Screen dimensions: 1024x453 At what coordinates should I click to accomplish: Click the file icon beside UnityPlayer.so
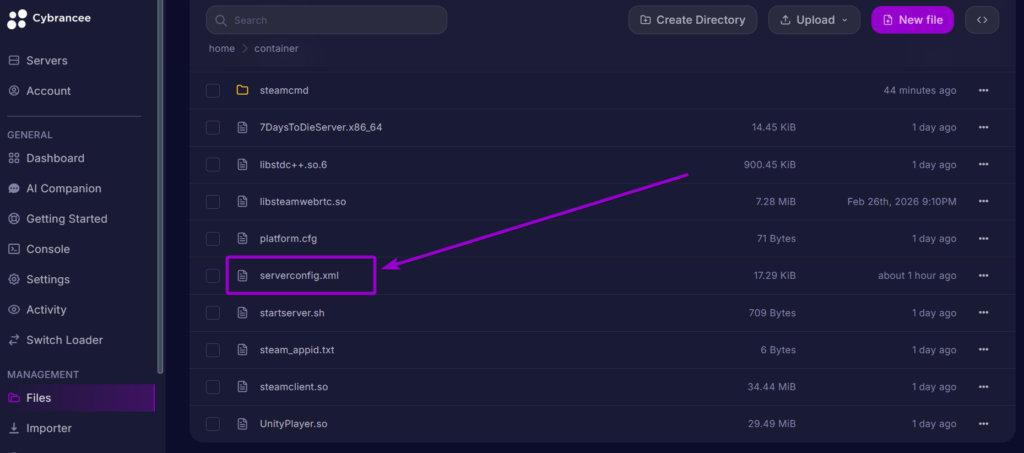tap(242, 424)
